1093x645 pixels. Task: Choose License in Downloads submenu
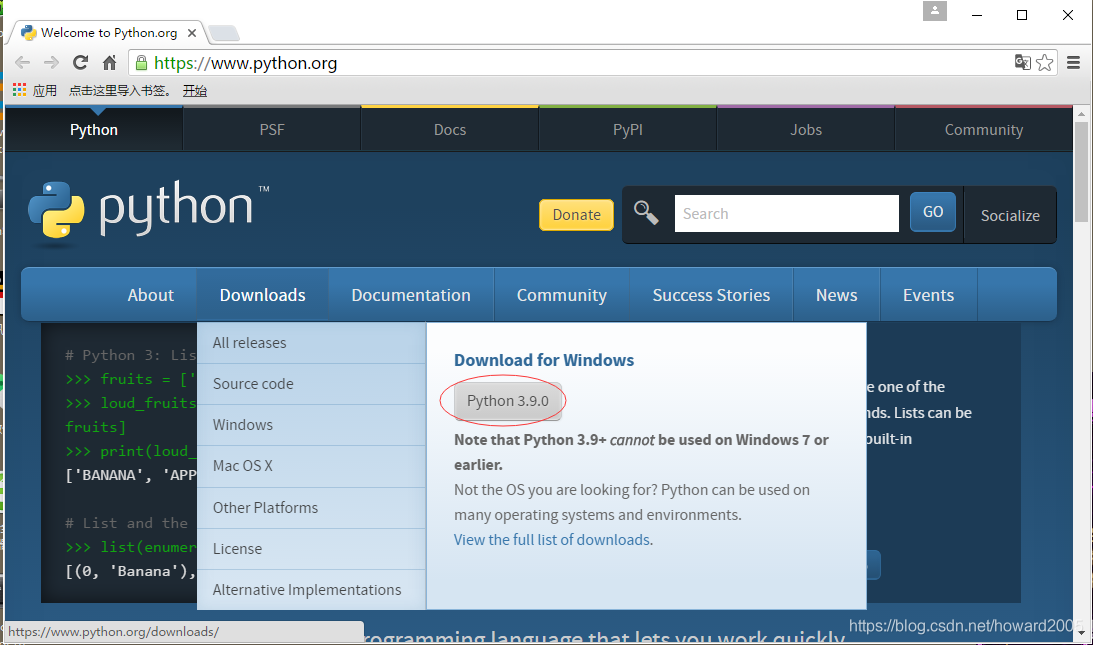(x=312, y=549)
